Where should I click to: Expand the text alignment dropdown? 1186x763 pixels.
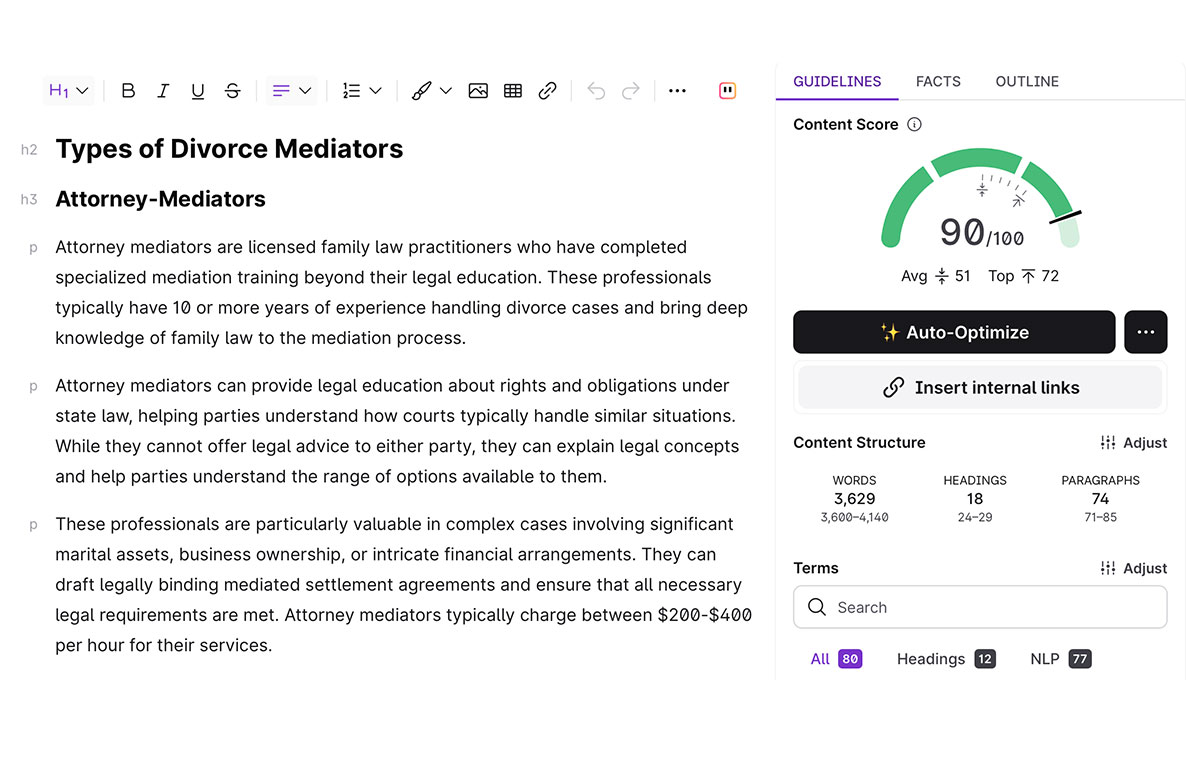(292, 91)
